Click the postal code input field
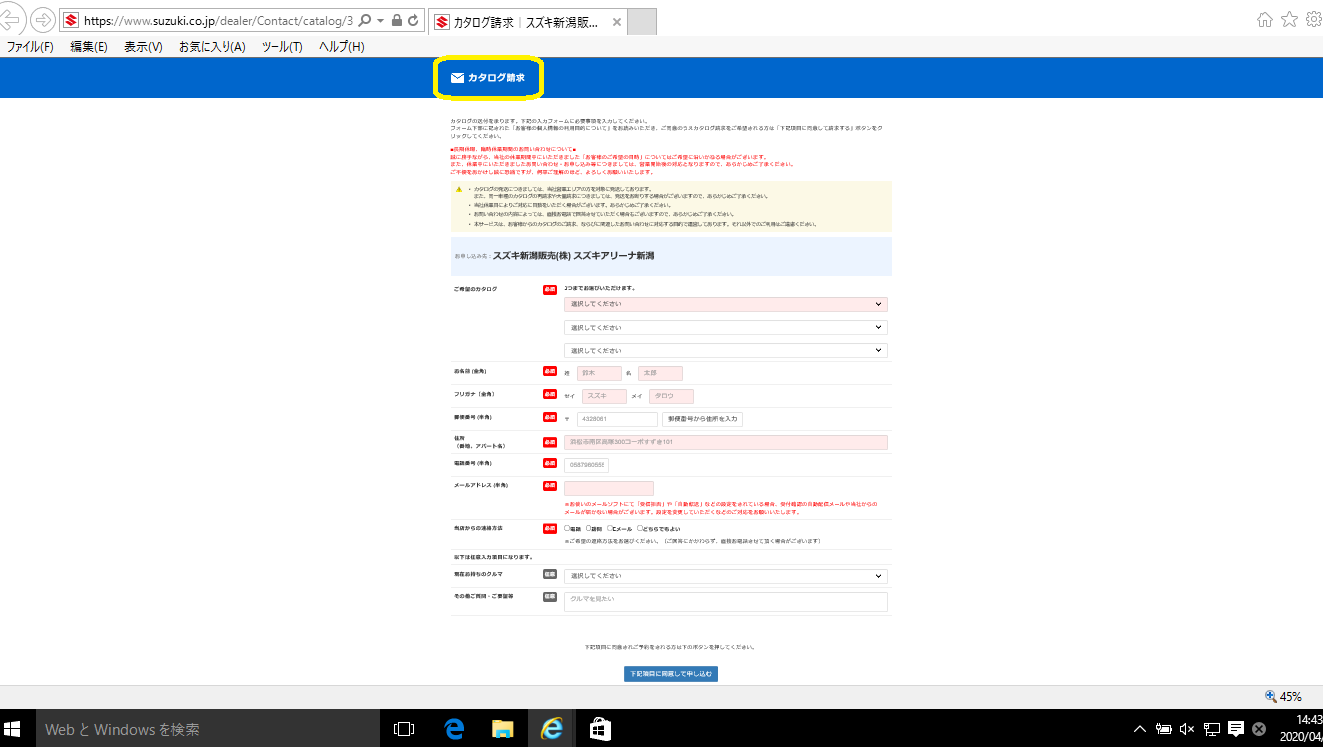 click(x=617, y=419)
